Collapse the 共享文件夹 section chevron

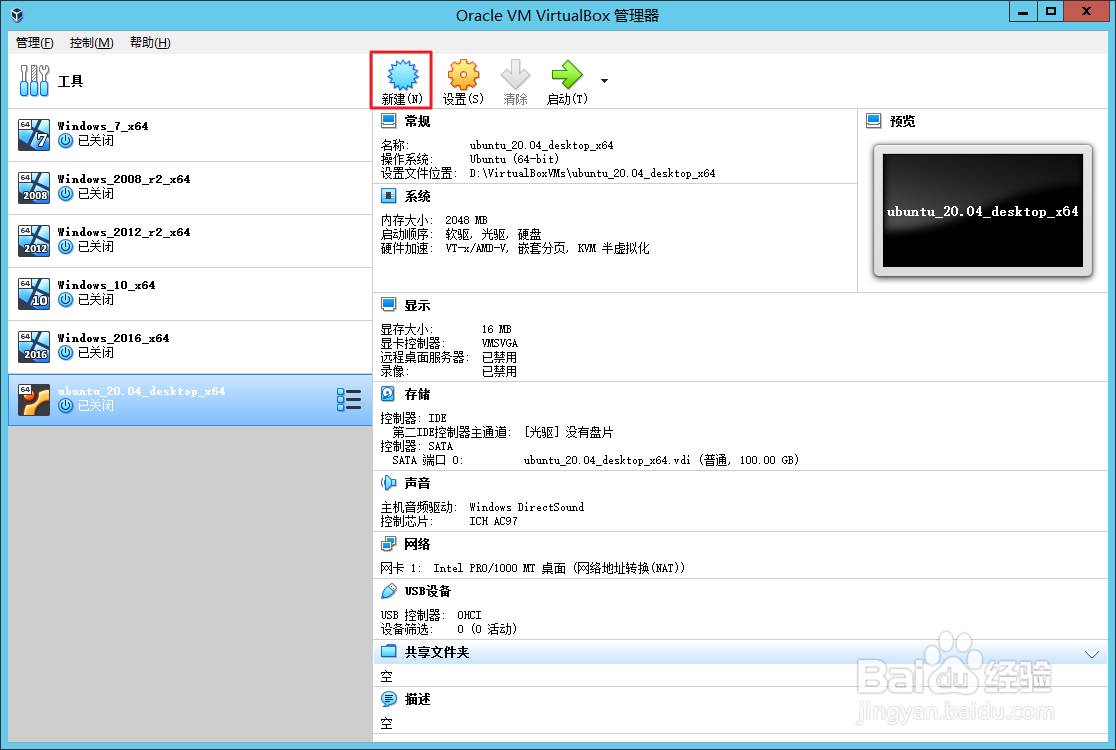pos(1092,653)
